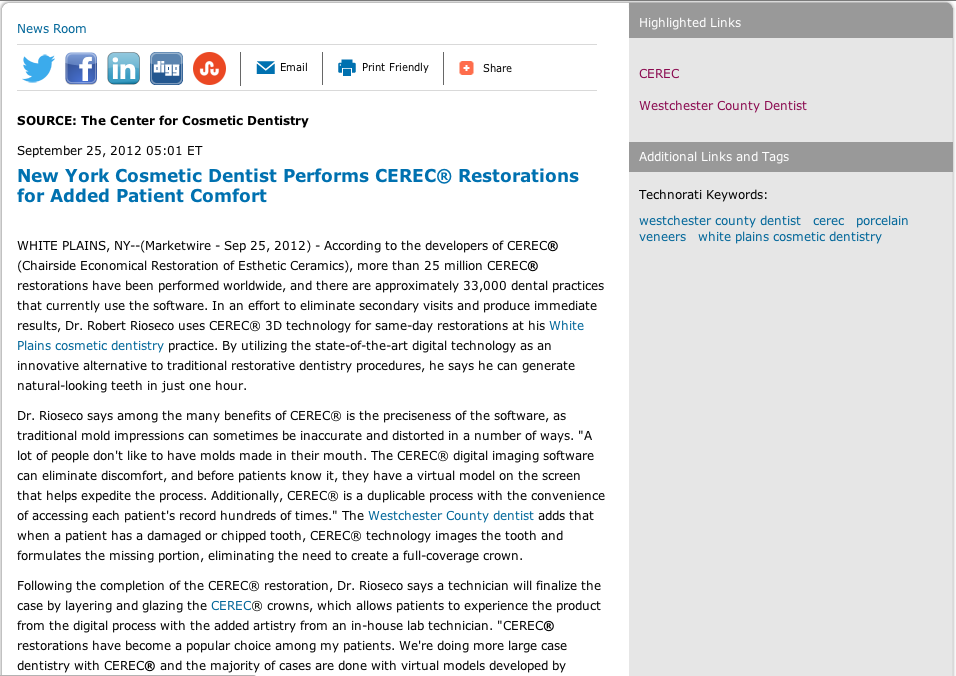Screen dimensions: 956x676
Task: Click the Email envelope icon
Action: [266, 68]
